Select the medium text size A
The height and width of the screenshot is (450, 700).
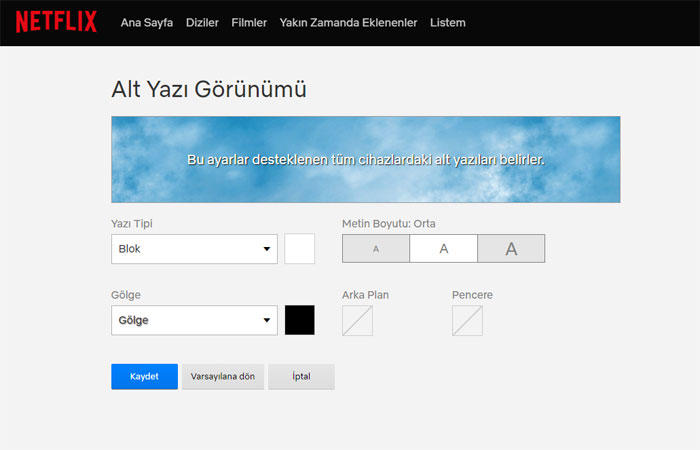click(443, 249)
